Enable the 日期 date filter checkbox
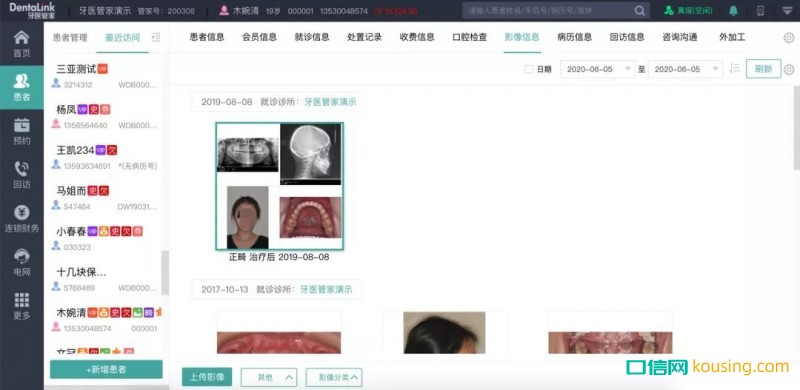 tap(529, 69)
